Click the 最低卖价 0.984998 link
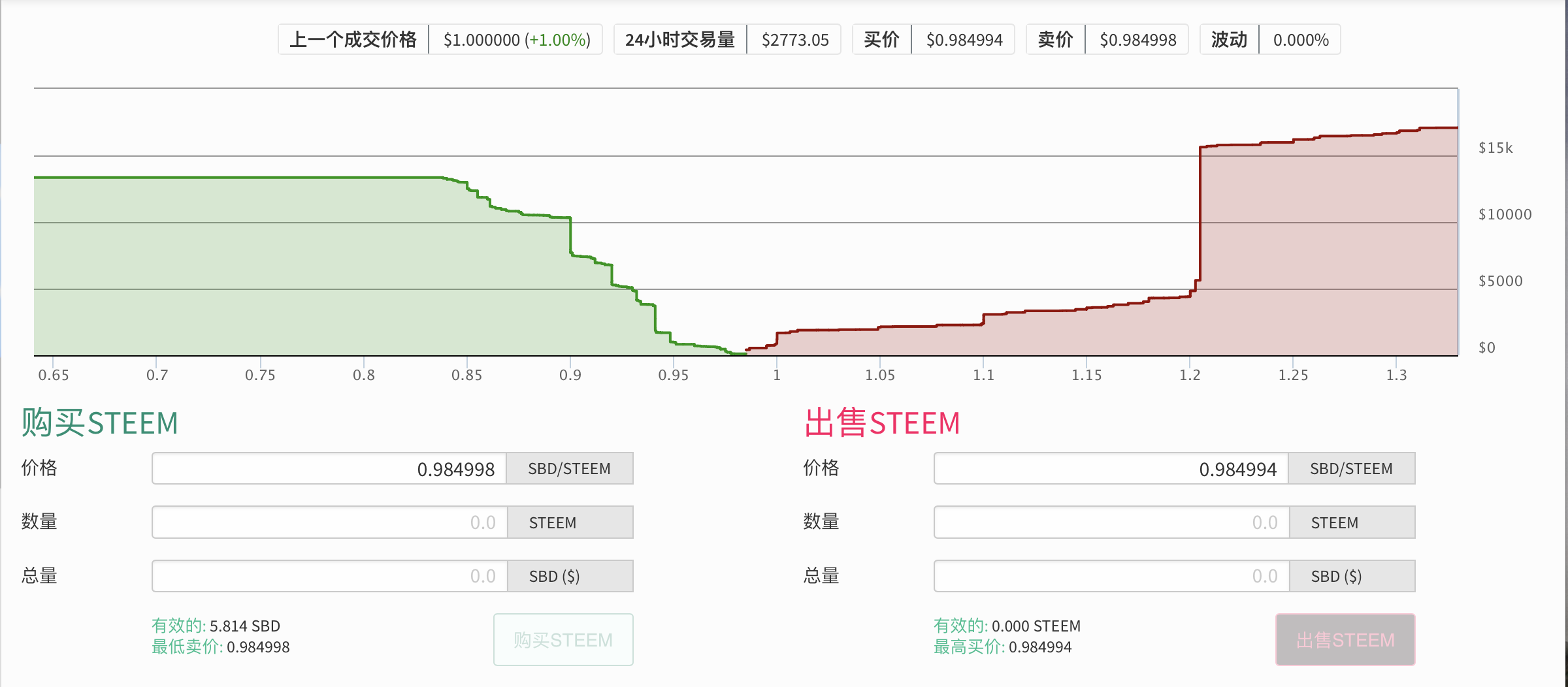 click(220, 647)
